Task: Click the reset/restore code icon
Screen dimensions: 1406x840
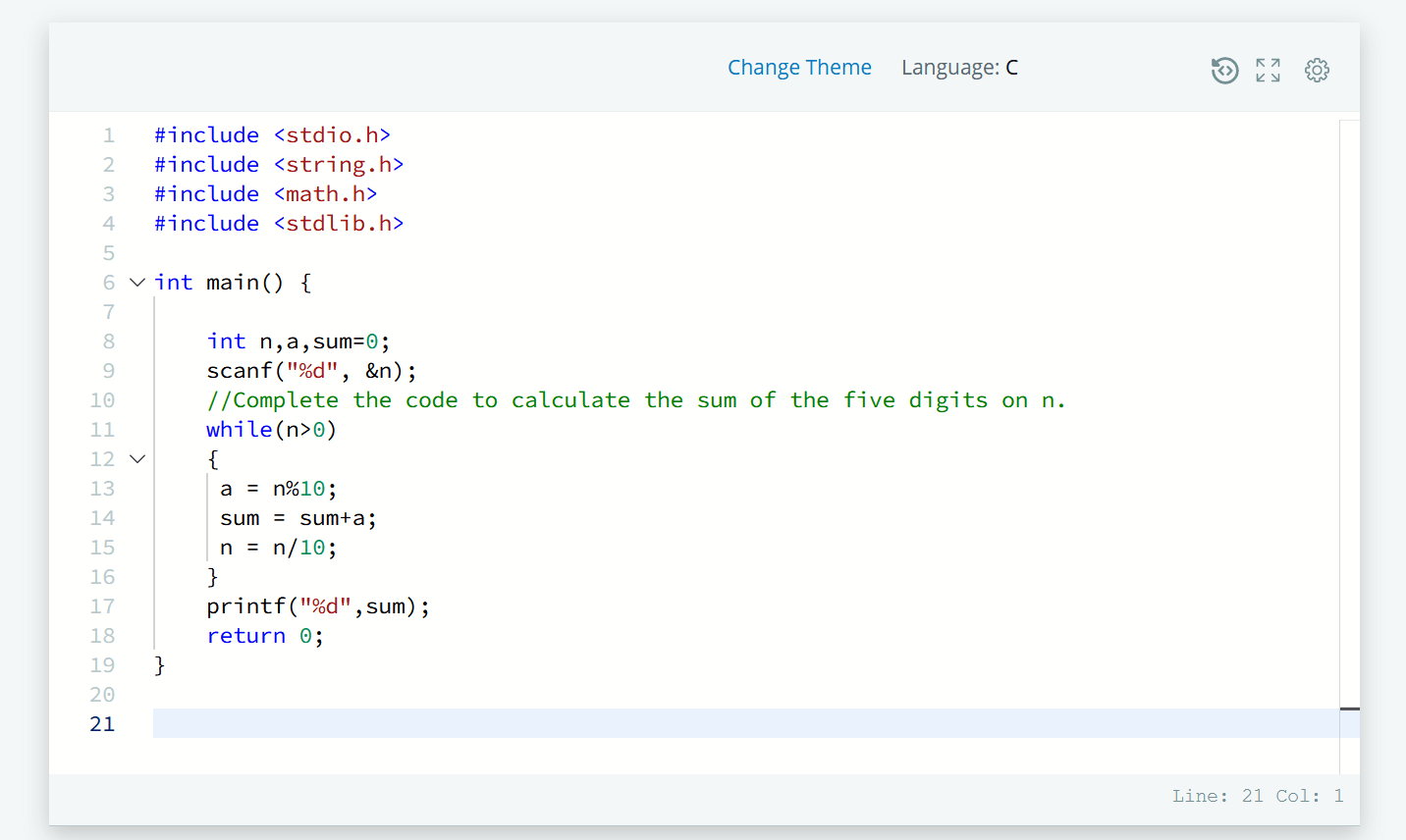Action: pos(1224,70)
